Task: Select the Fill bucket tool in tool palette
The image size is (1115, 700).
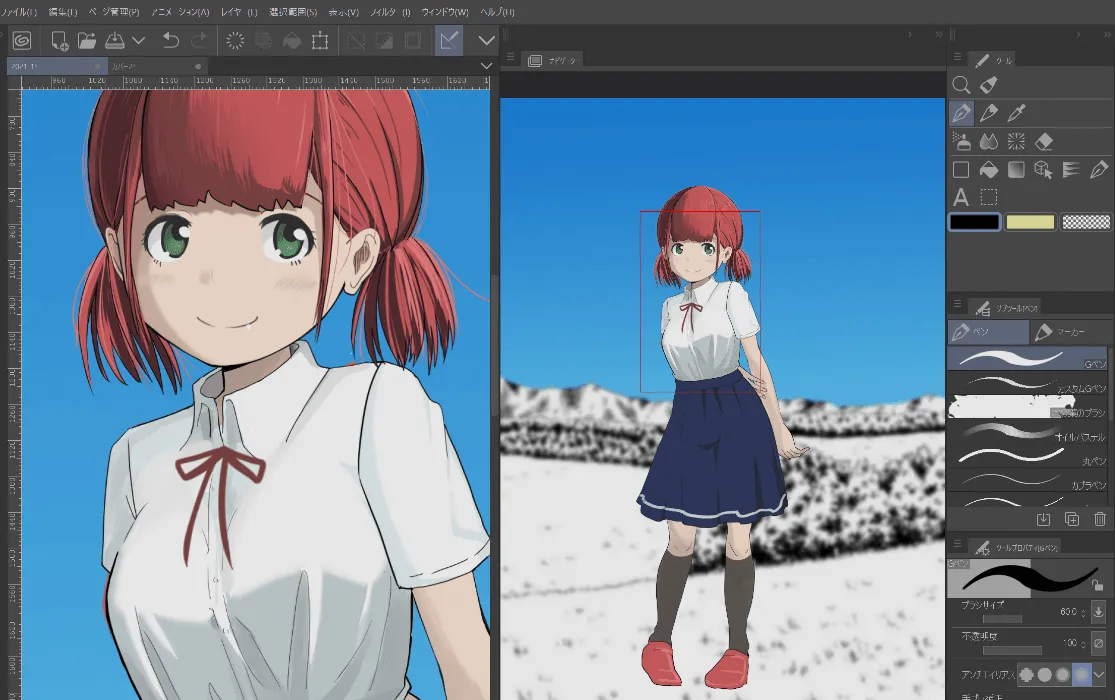Action: (988, 169)
